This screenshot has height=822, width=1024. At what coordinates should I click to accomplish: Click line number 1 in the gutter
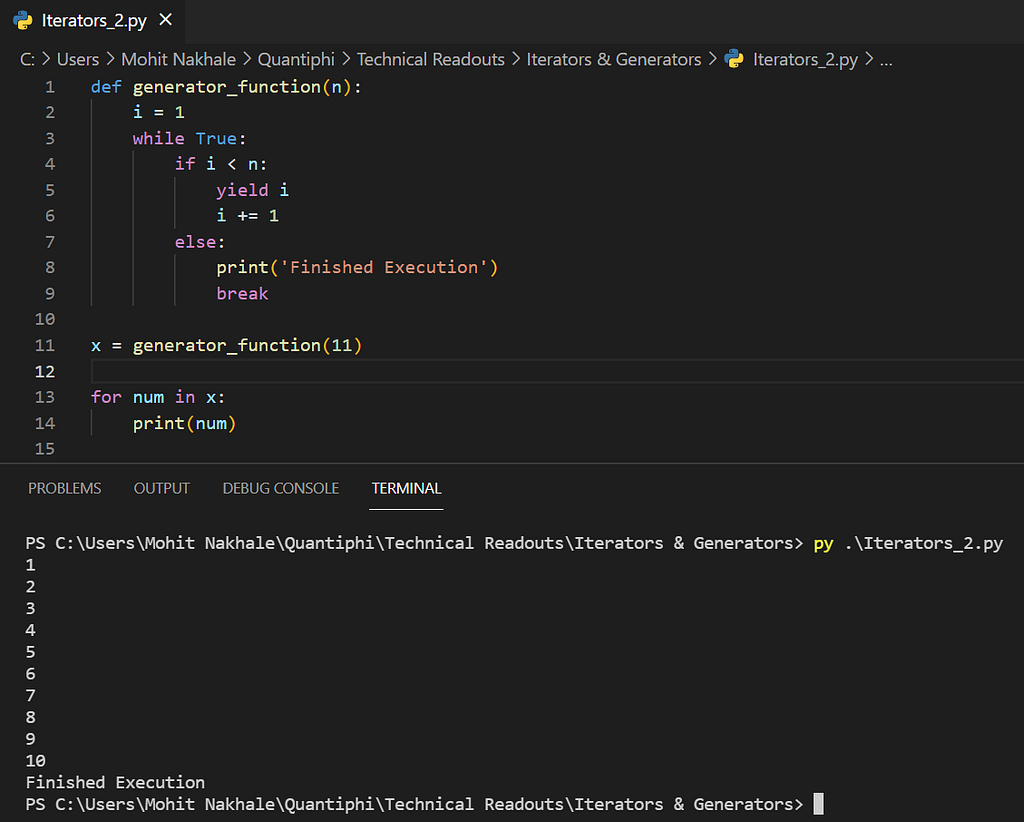coord(50,87)
